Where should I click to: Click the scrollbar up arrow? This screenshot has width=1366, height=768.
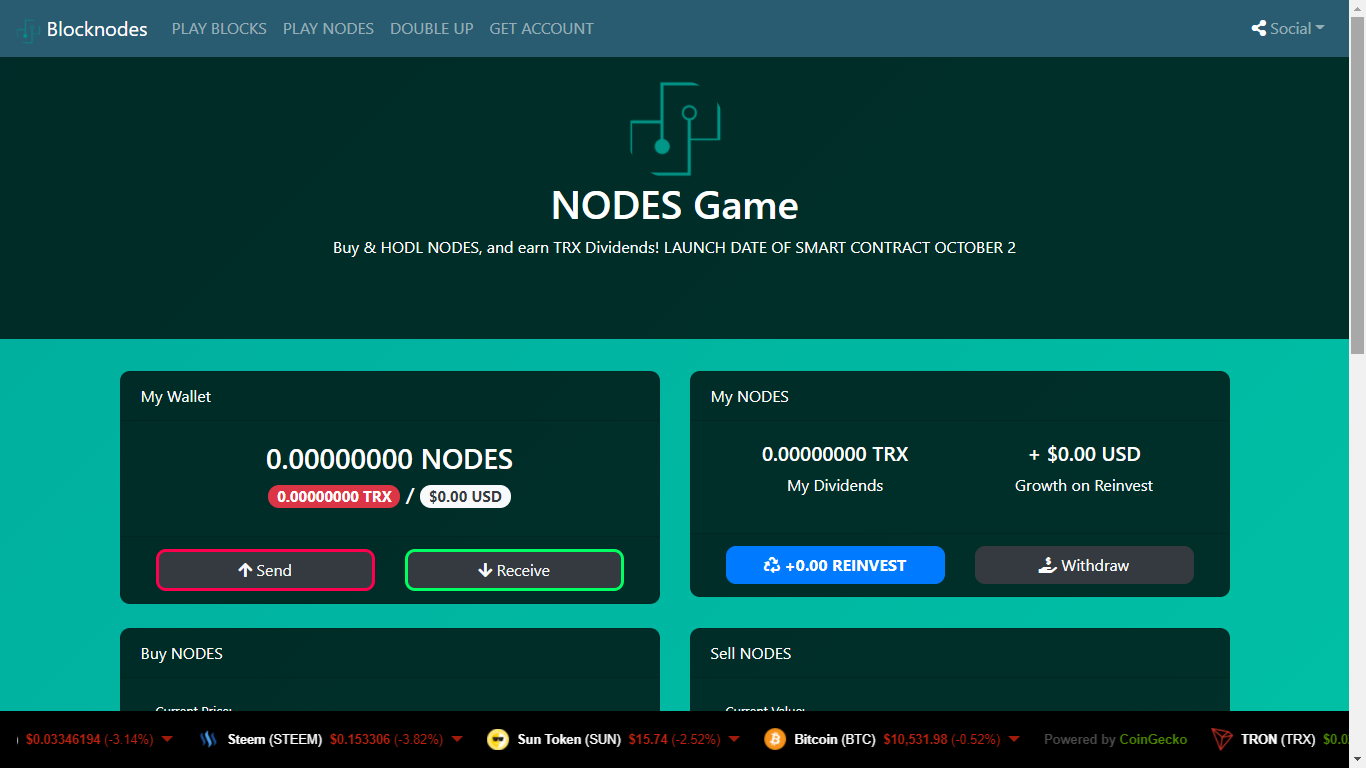(1358, 8)
